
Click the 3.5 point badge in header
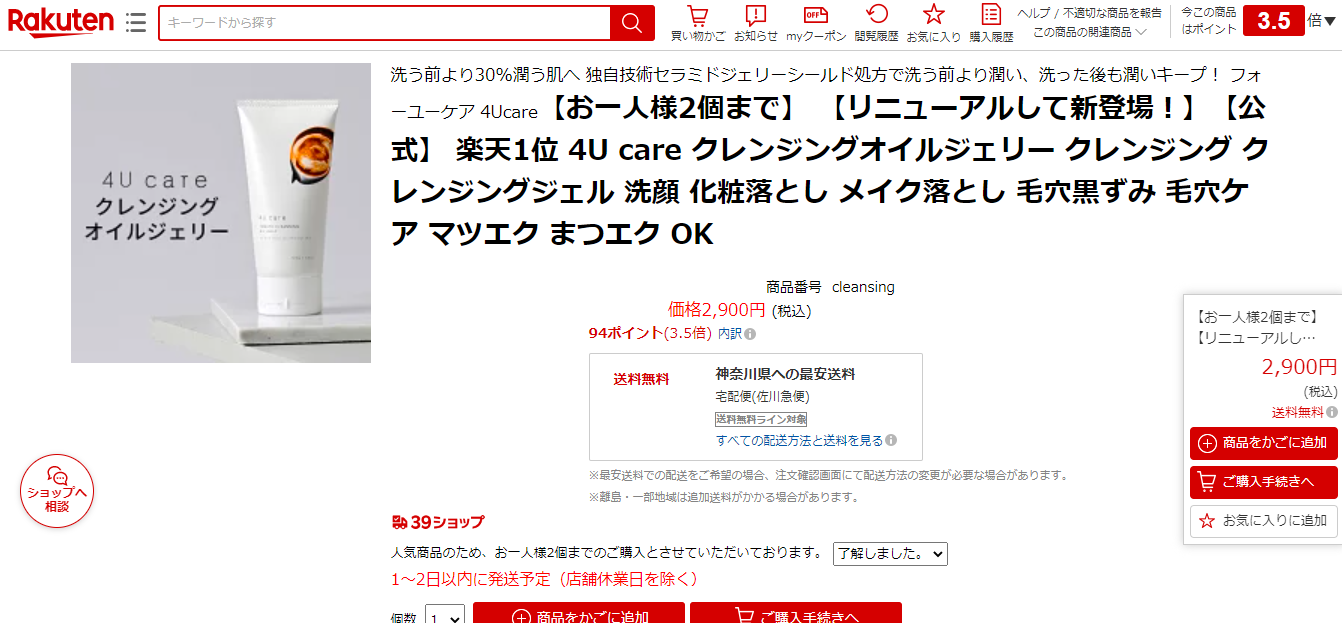pyautogui.click(x=1274, y=21)
